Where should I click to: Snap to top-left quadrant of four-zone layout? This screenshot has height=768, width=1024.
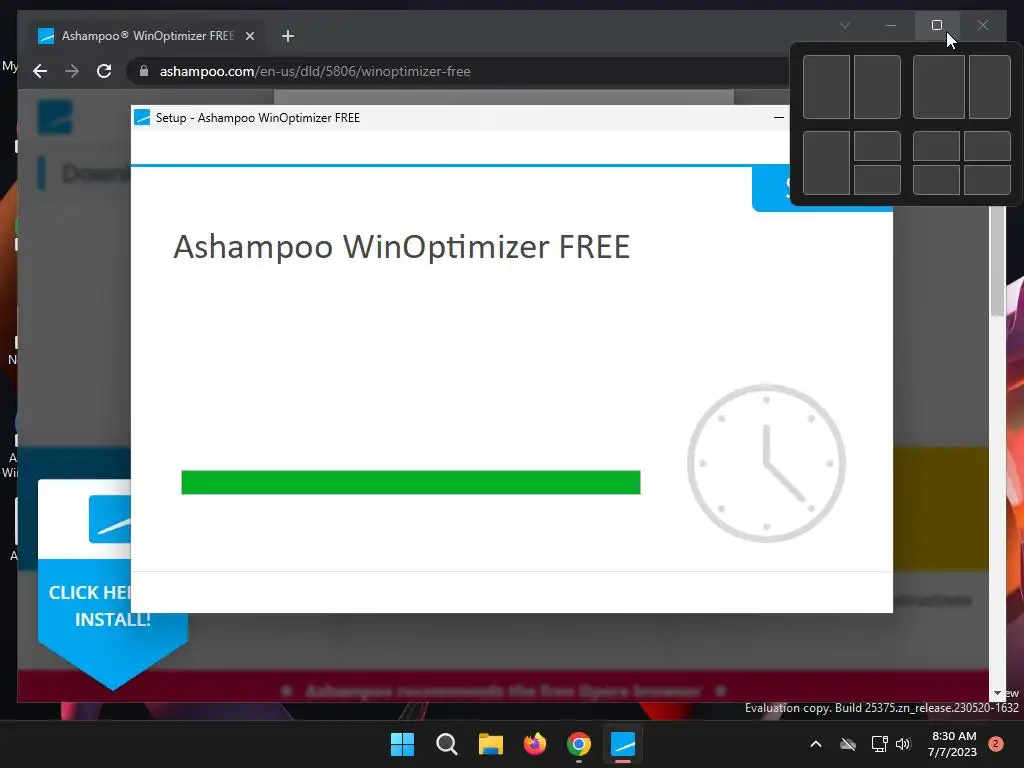click(936, 146)
